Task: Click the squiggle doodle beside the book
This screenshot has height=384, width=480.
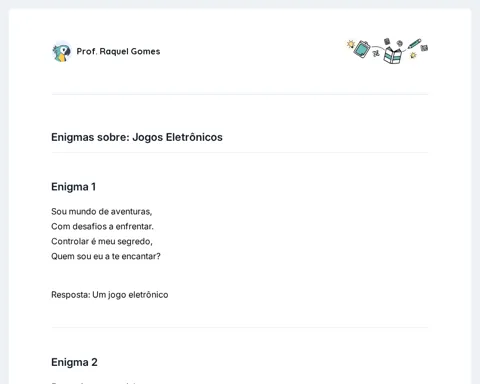Action: pos(376,53)
